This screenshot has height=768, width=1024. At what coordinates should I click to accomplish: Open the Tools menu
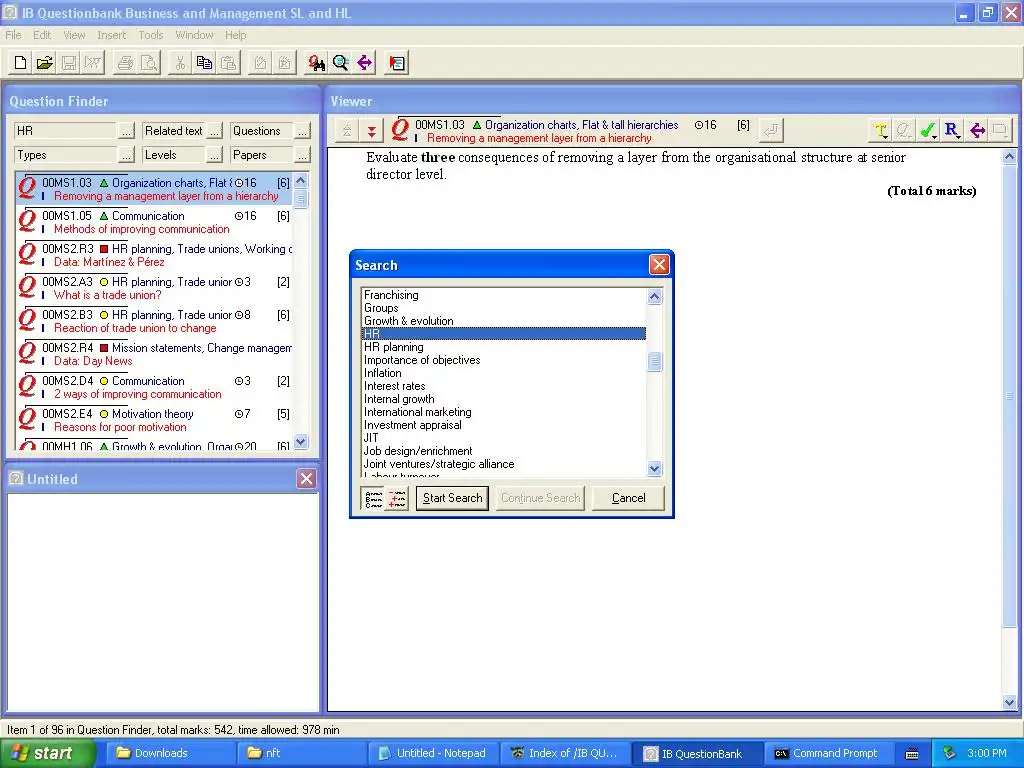tap(150, 35)
